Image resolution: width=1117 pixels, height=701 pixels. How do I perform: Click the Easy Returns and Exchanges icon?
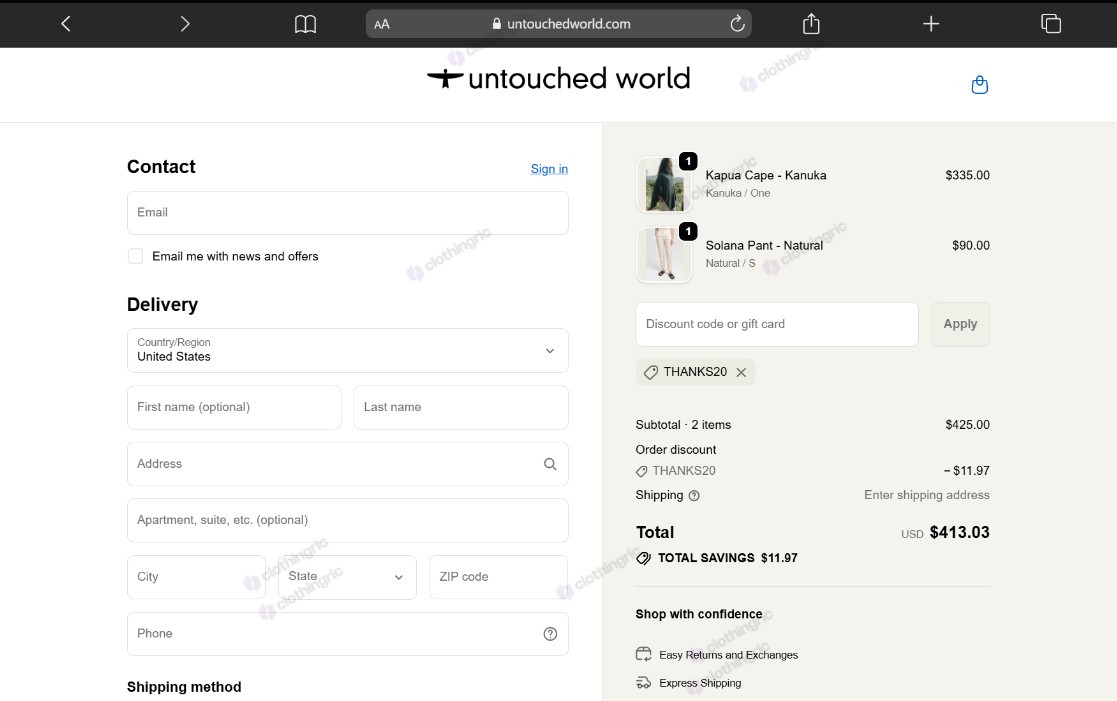(643, 654)
